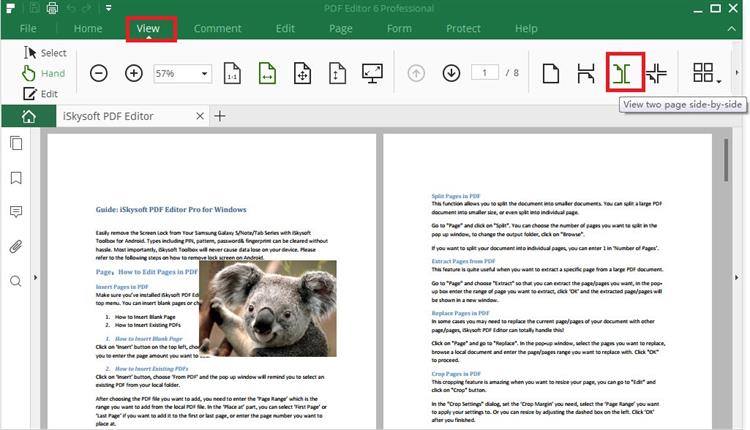Open the page thumbnails panel
This screenshot has height=430, width=750.
click(x=16, y=143)
